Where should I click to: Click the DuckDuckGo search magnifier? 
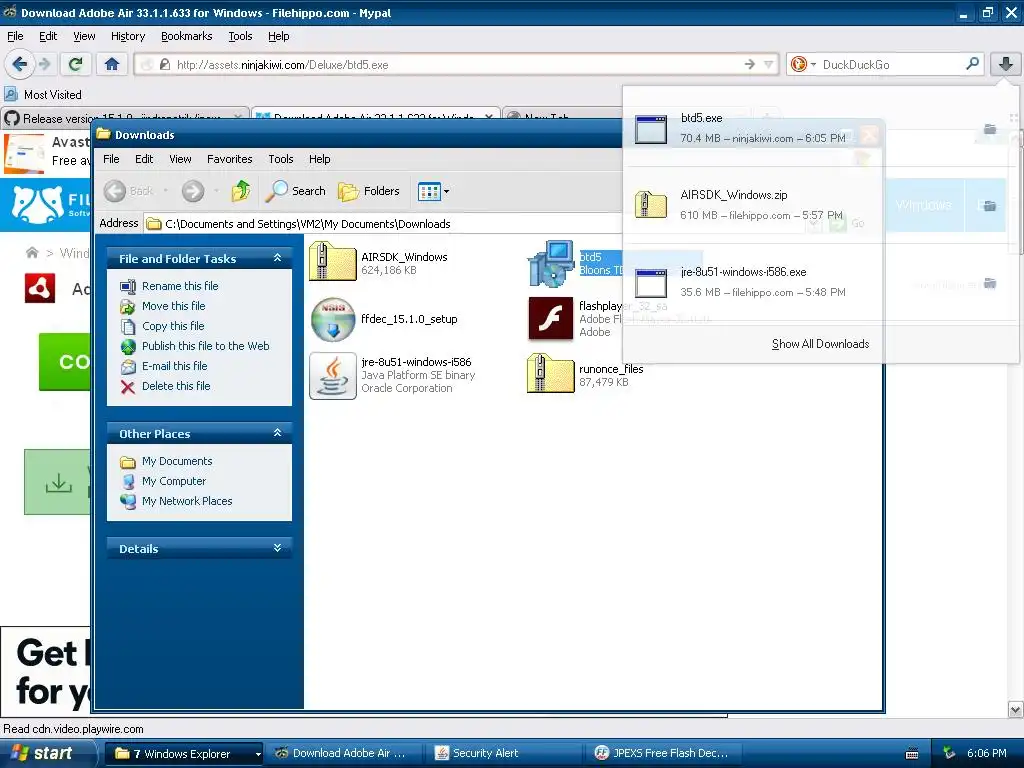click(x=972, y=64)
